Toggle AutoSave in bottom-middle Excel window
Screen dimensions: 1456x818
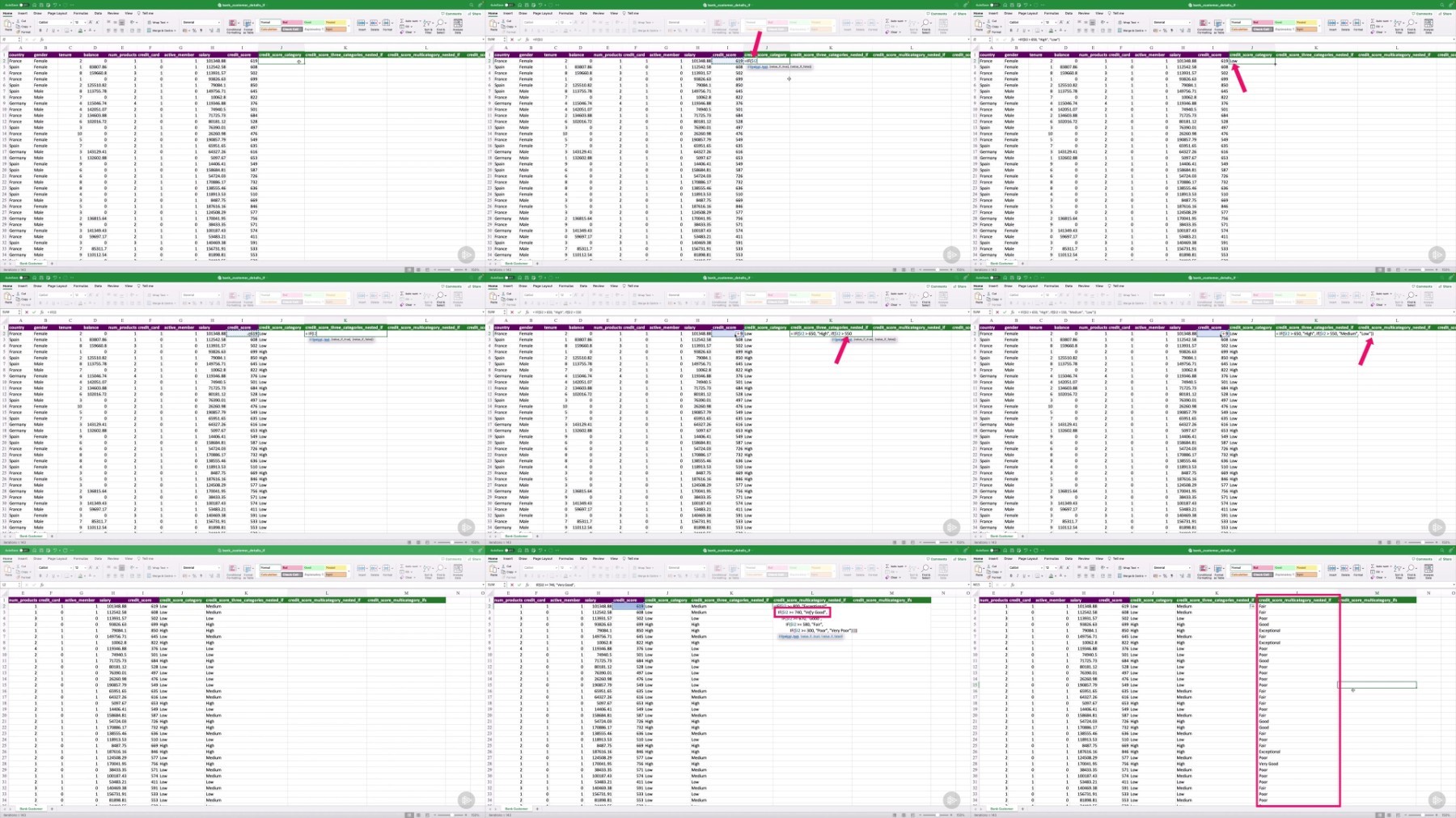(x=510, y=550)
